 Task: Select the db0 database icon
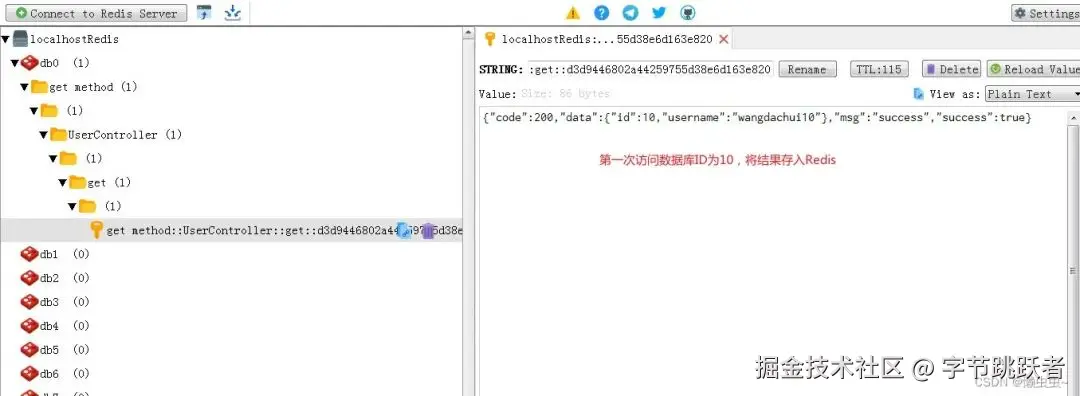point(30,63)
